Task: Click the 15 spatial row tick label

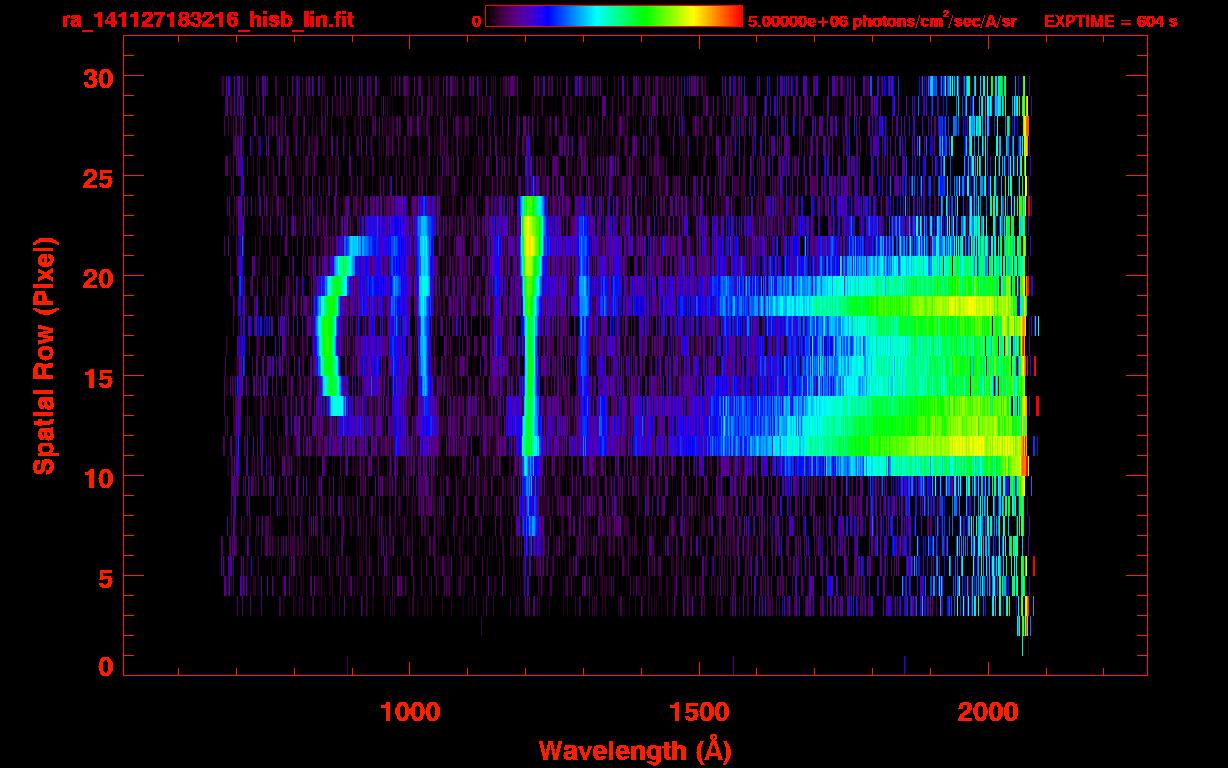Action: click(97, 377)
